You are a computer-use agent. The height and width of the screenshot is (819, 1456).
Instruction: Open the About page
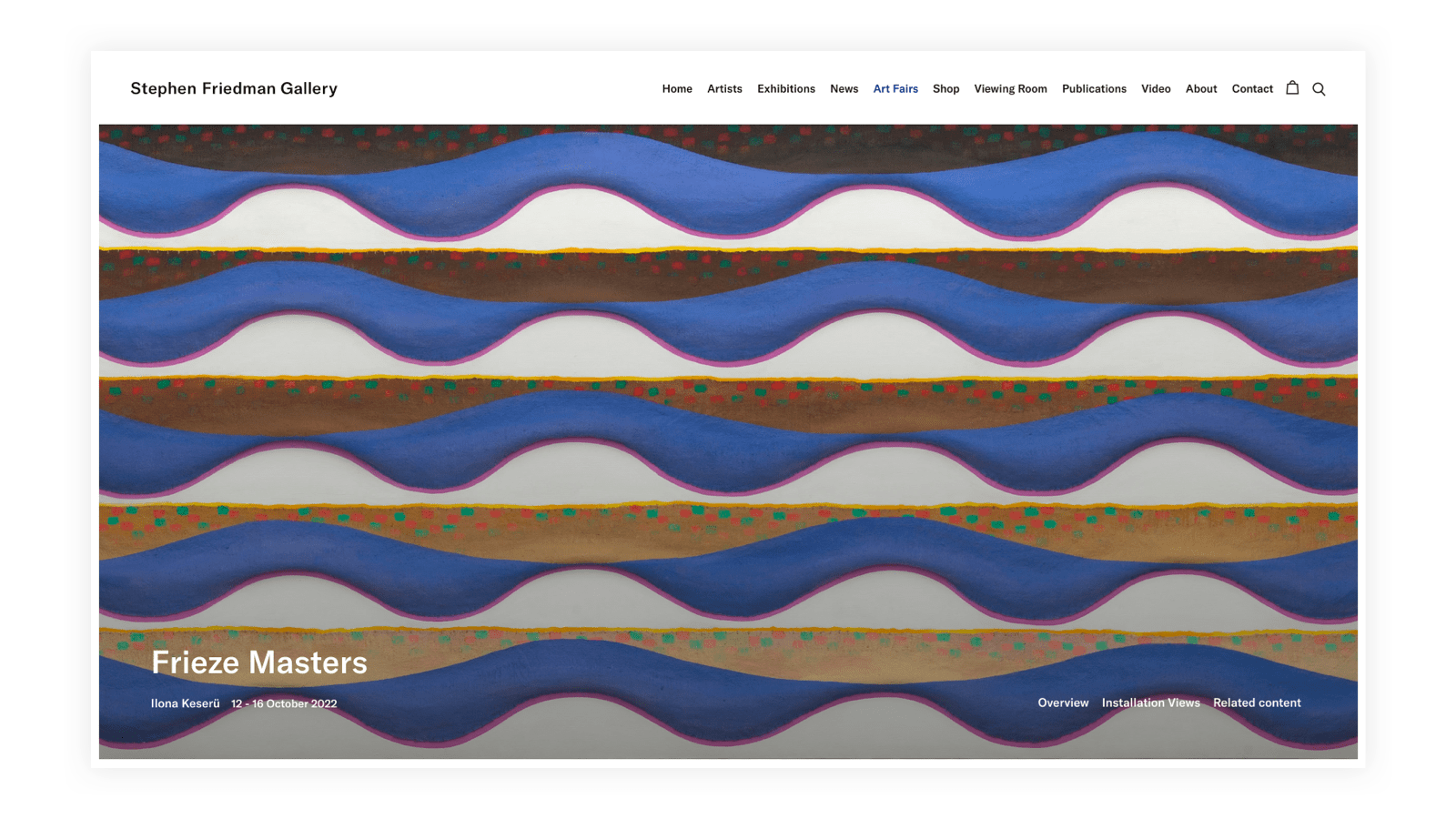coord(1201,89)
